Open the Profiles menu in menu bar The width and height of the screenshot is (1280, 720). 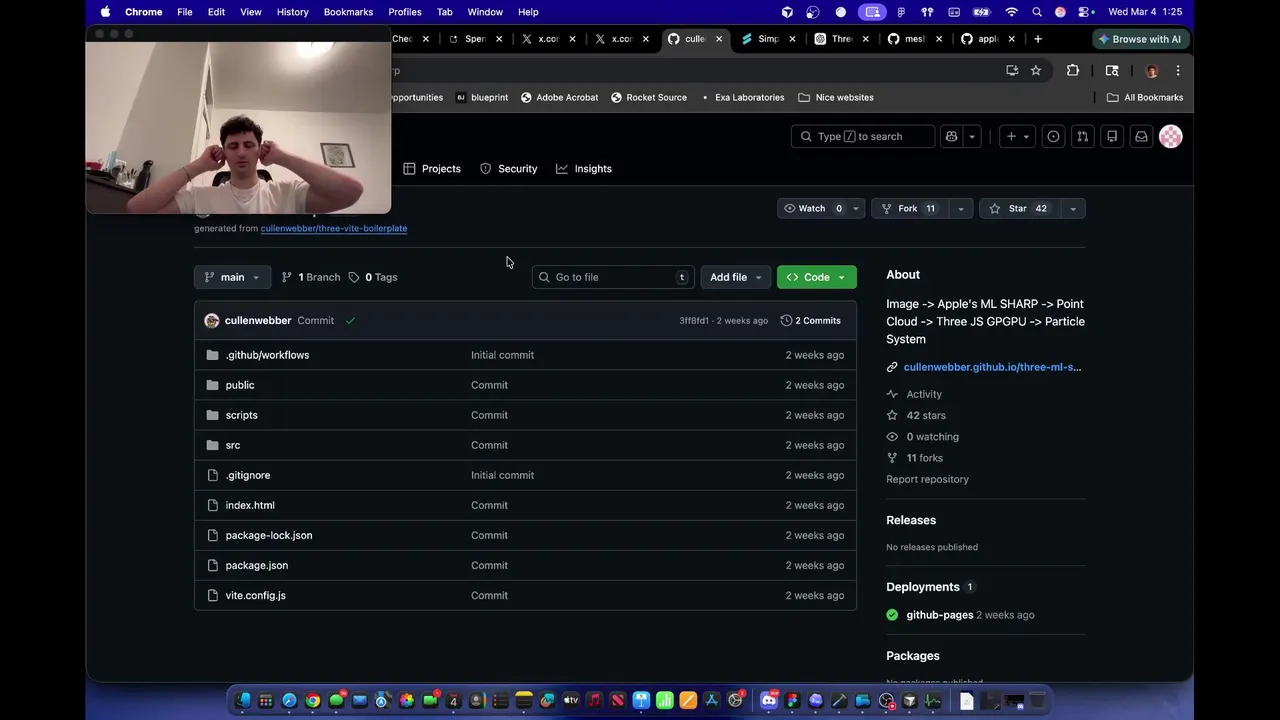click(x=404, y=12)
